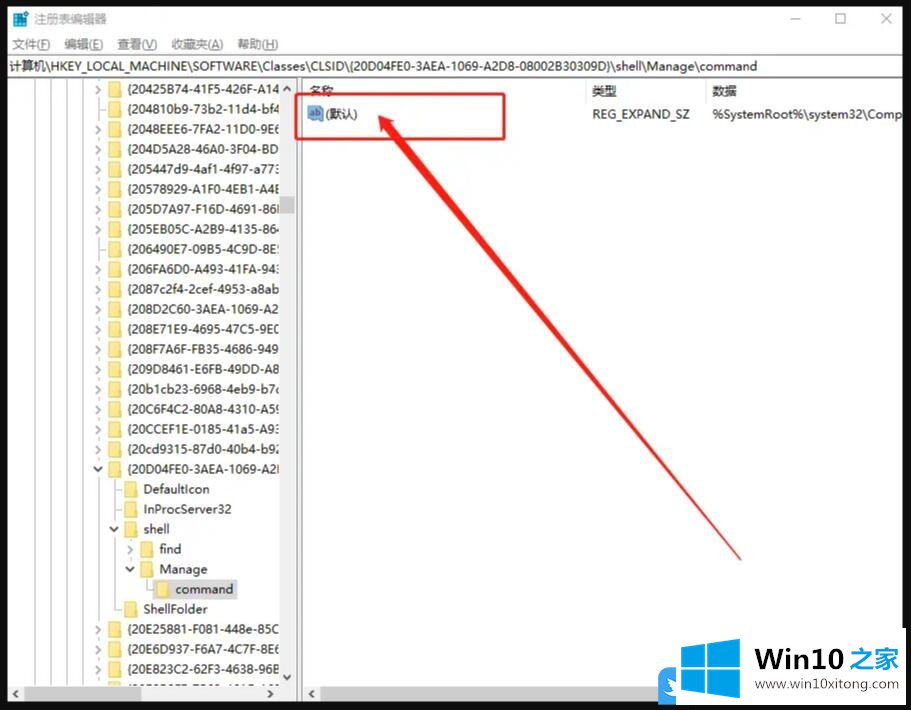The width and height of the screenshot is (911, 710).
Task: Select the command folder icon in tree
Action: coord(162,589)
